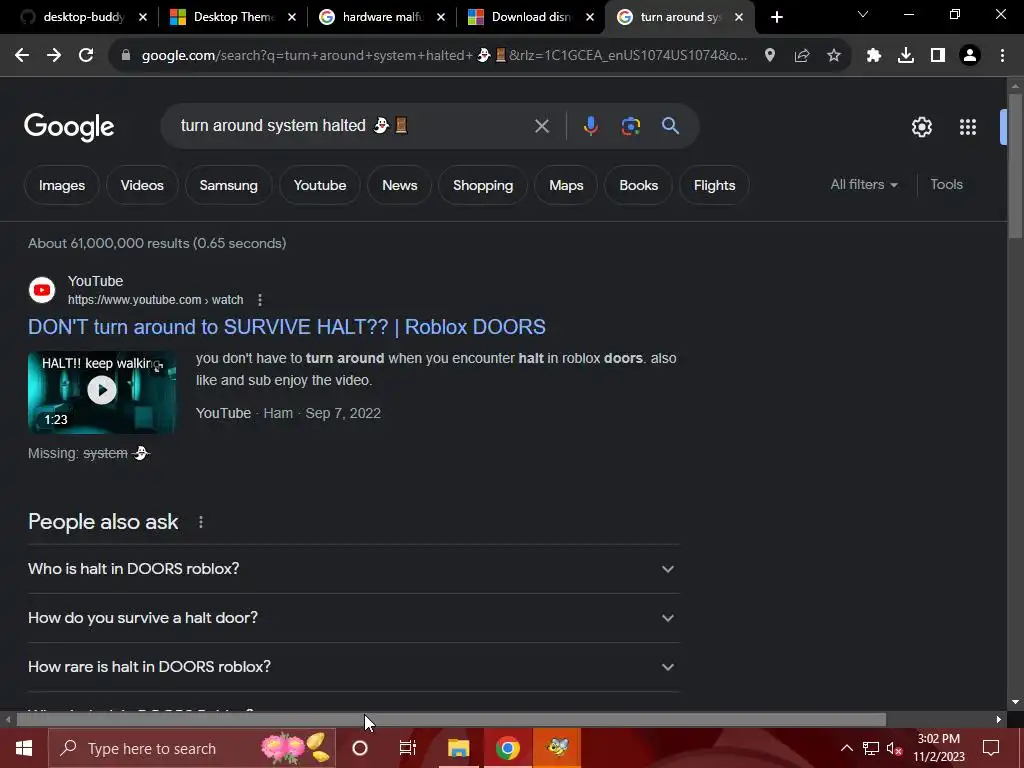Image resolution: width=1024 pixels, height=768 pixels.
Task: Open the taskbar clock and date
Action: pos(938,748)
